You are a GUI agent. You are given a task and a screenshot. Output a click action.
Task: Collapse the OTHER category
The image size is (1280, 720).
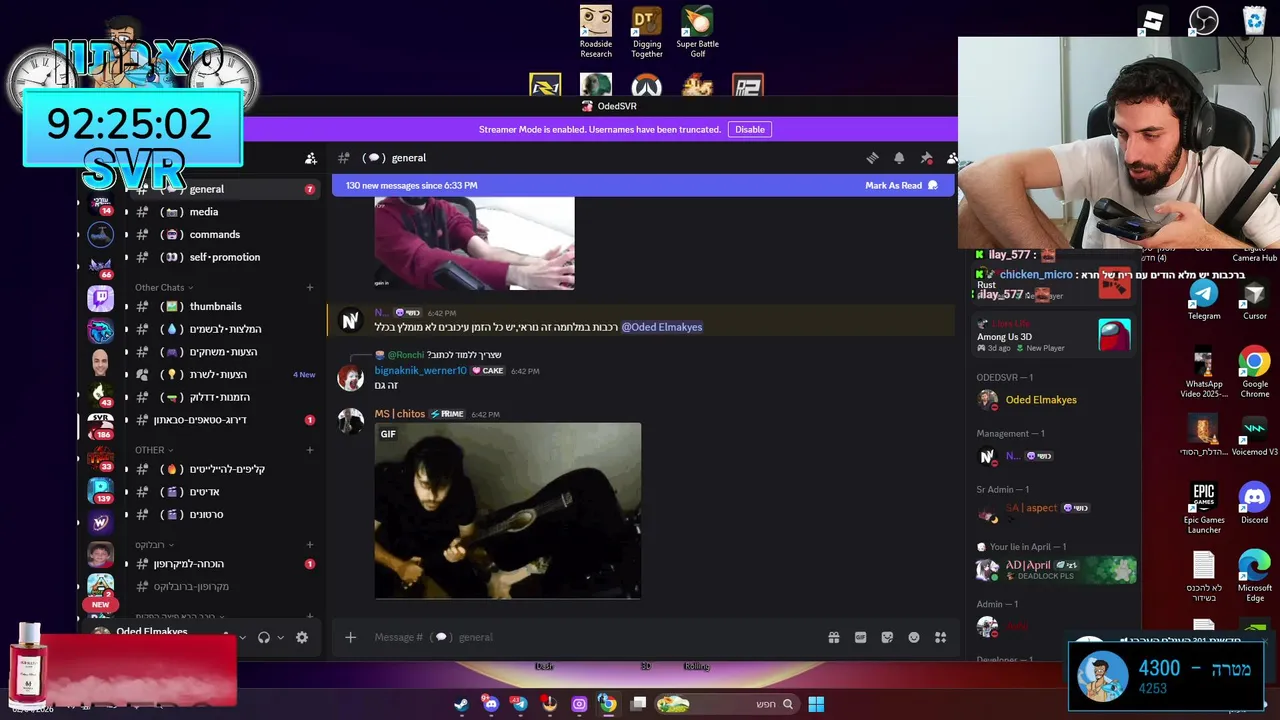[154, 450]
